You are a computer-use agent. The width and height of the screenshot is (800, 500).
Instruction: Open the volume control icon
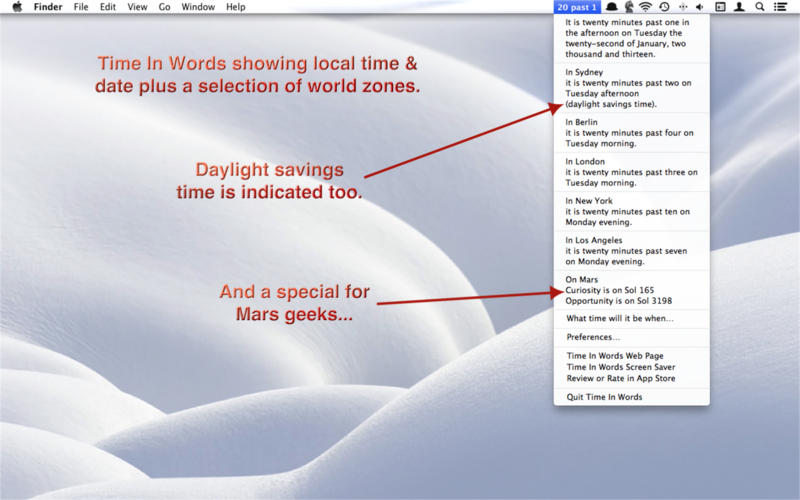pyautogui.click(x=700, y=7)
